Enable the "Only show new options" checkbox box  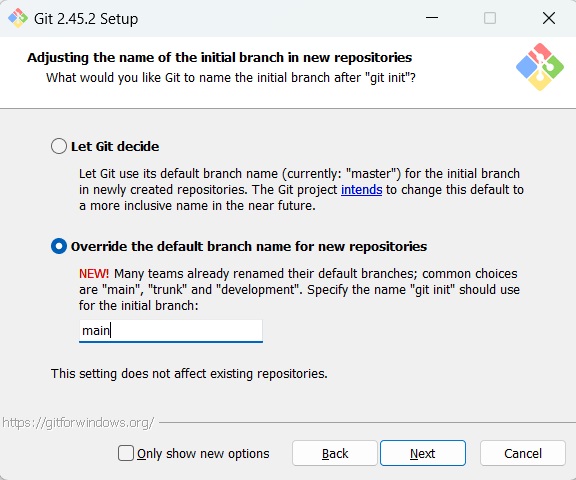click(126, 453)
